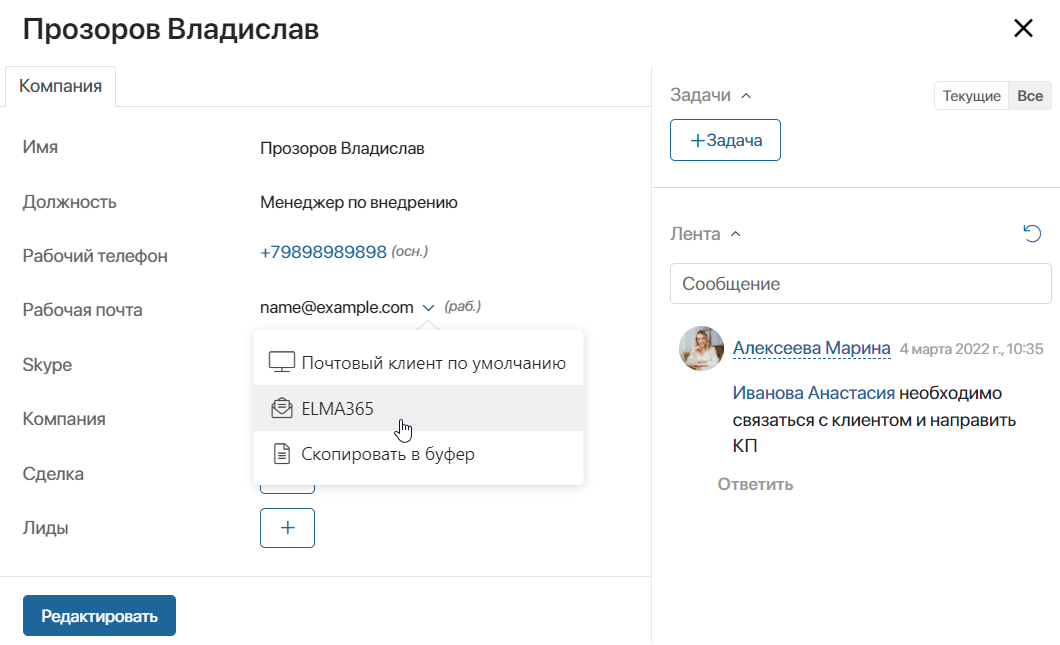Close the Прозоров Владислав contact card
The height and width of the screenshot is (645, 1060).
1023,28
